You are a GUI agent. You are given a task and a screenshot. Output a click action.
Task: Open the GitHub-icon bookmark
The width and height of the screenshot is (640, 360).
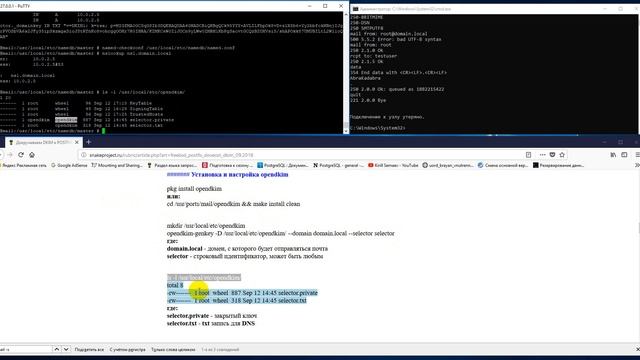click(448, 165)
